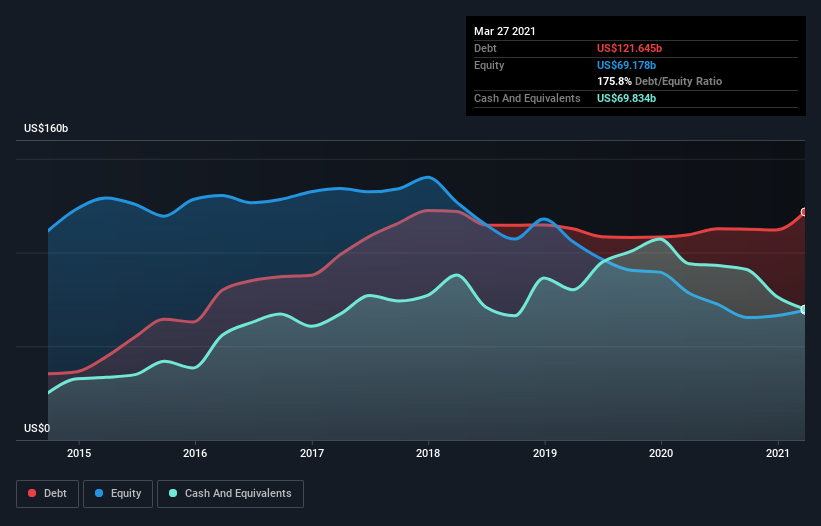
Task: Click the 175.8% Debt/Equity Ratio text
Action: coord(659,82)
